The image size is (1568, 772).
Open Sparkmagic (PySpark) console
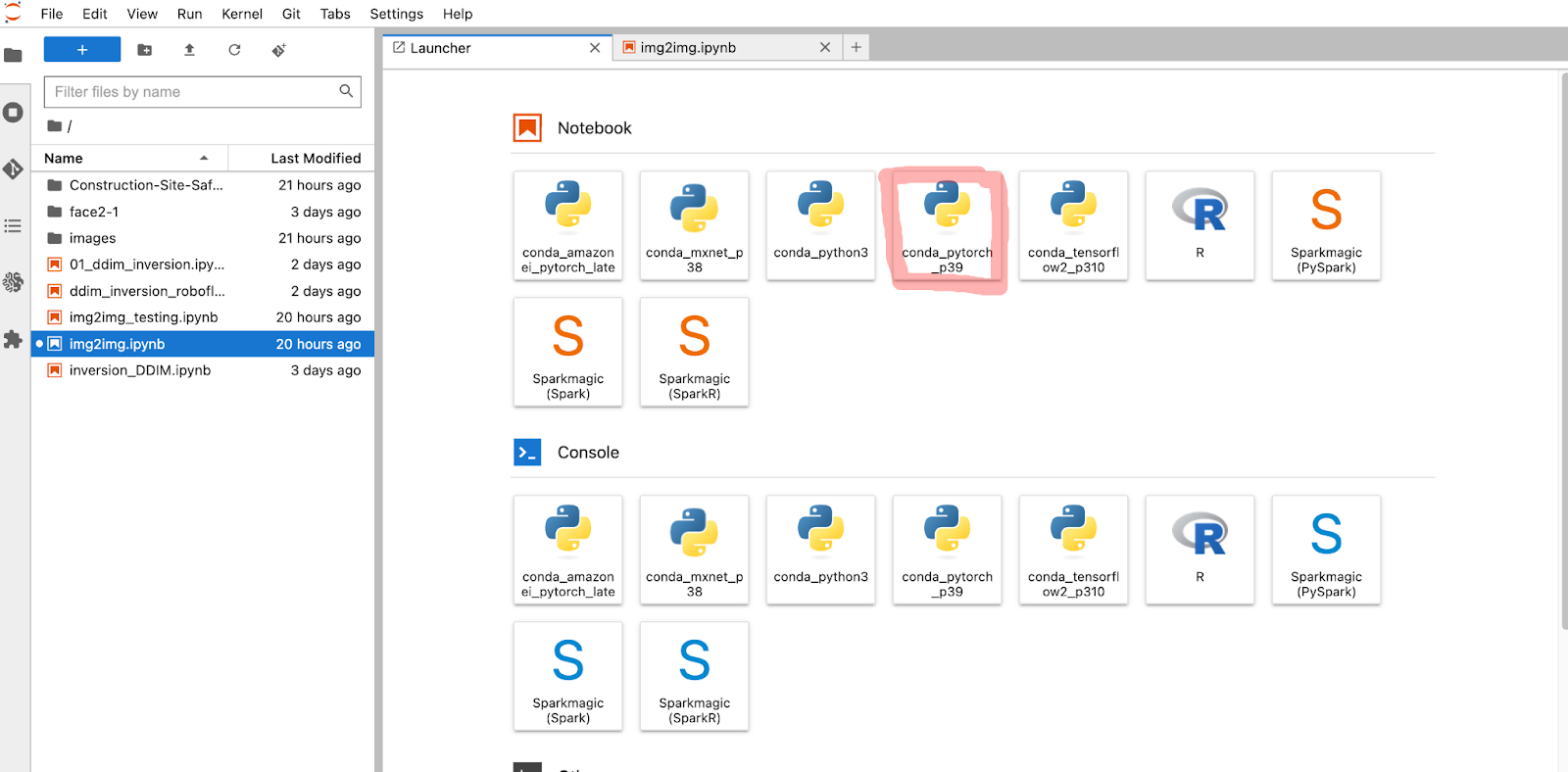(1327, 551)
